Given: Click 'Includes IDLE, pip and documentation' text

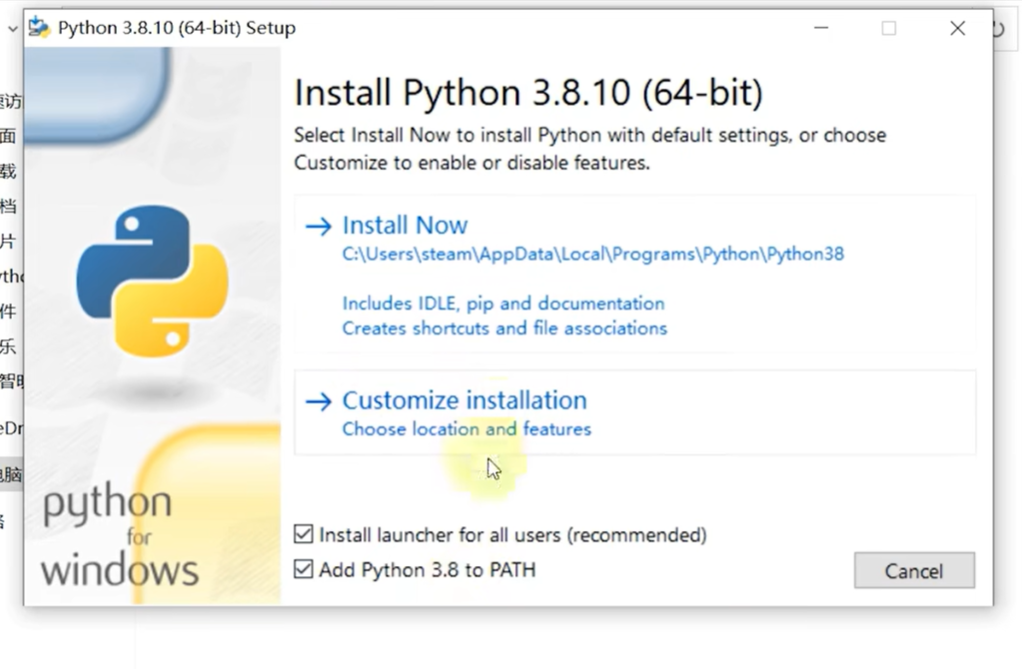Looking at the screenshot, I should [x=503, y=303].
